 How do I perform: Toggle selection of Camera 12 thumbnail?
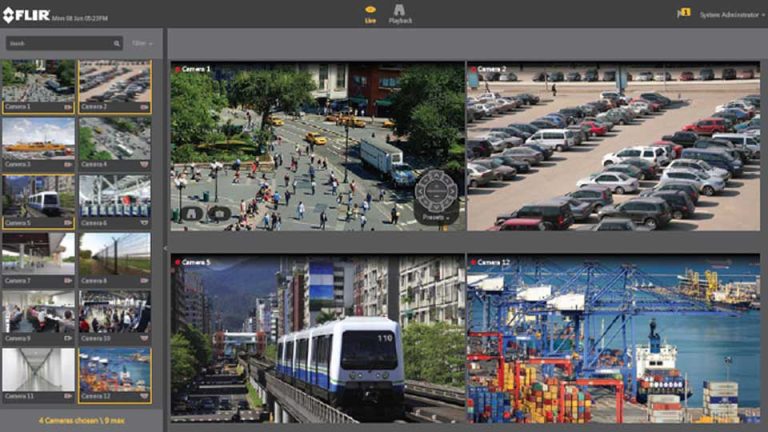point(114,370)
